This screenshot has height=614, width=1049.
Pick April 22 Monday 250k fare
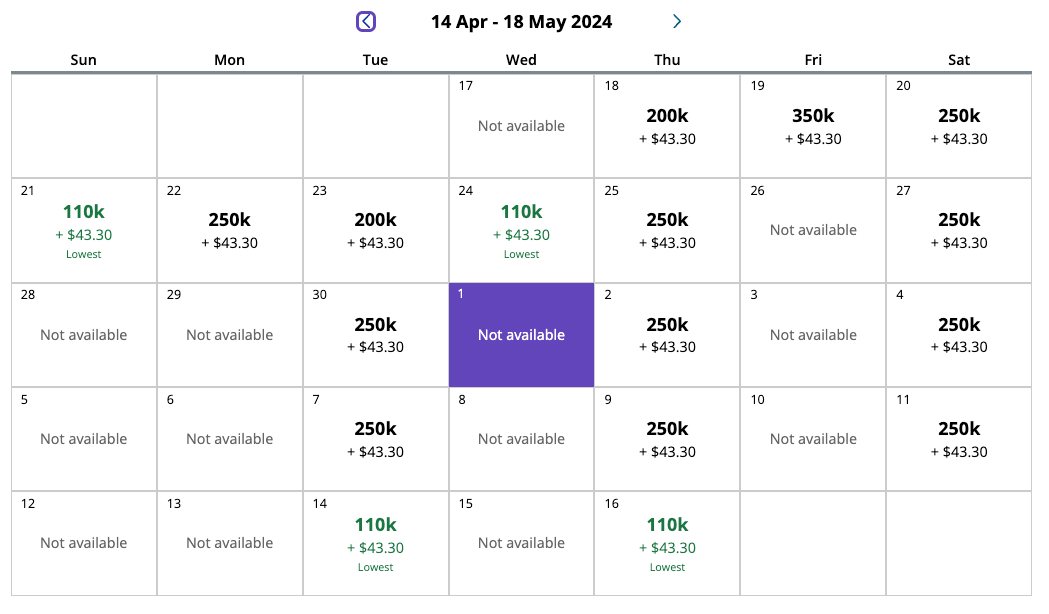(x=229, y=230)
